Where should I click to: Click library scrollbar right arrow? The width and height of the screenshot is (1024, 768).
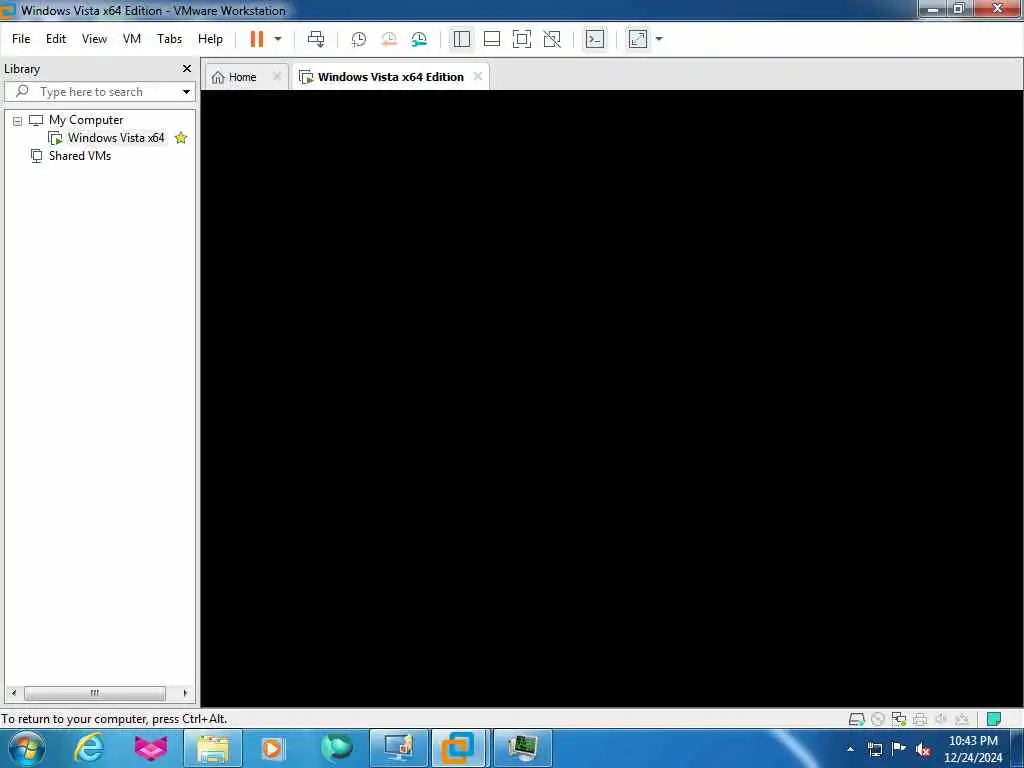(185, 693)
